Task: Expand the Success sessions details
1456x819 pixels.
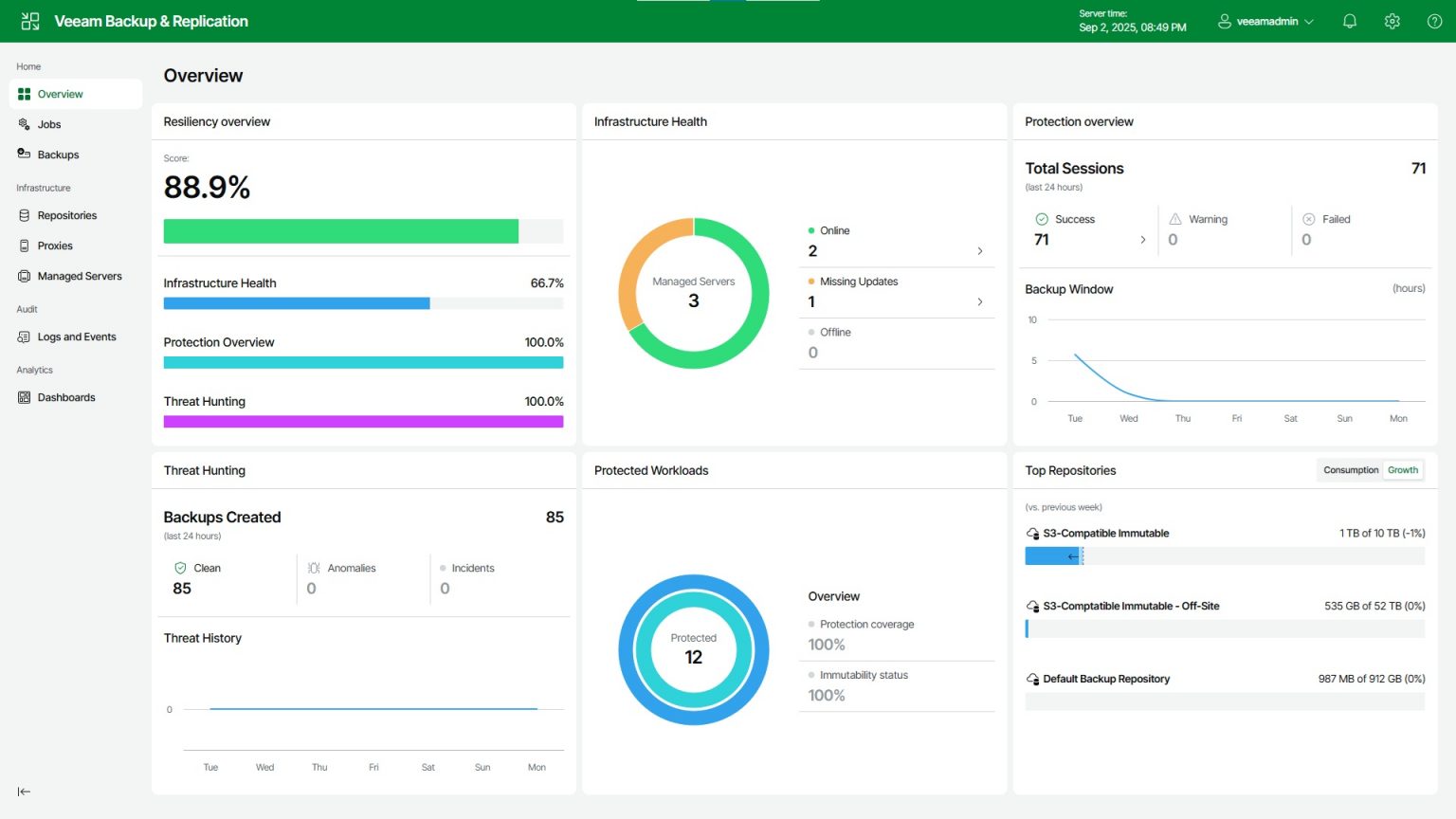Action: coord(1143,240)
